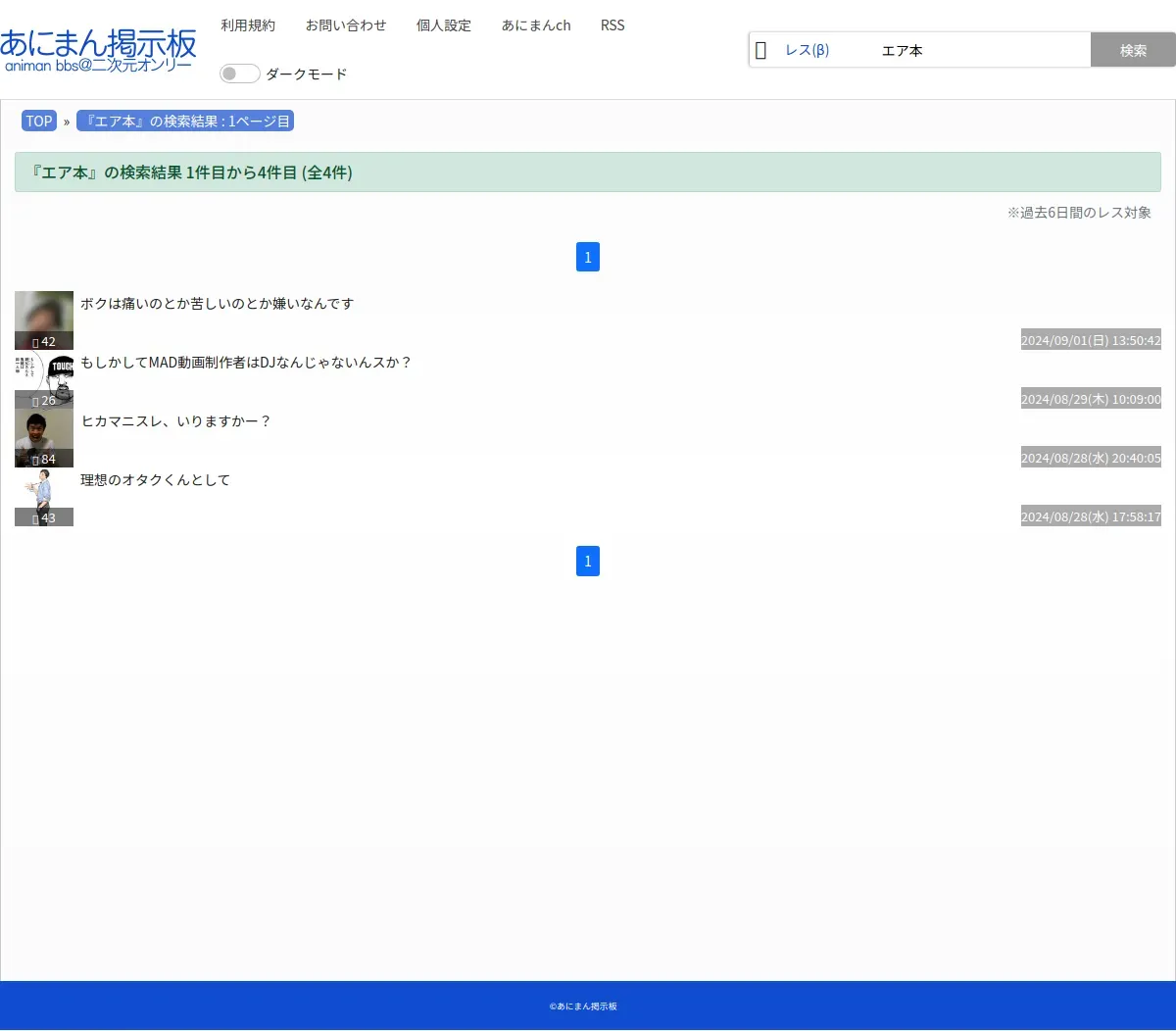Click the timestamp 2024/08/28(水) 17:58:17
This screenshot has width=1176, height=1031.
pos(1091,516)
